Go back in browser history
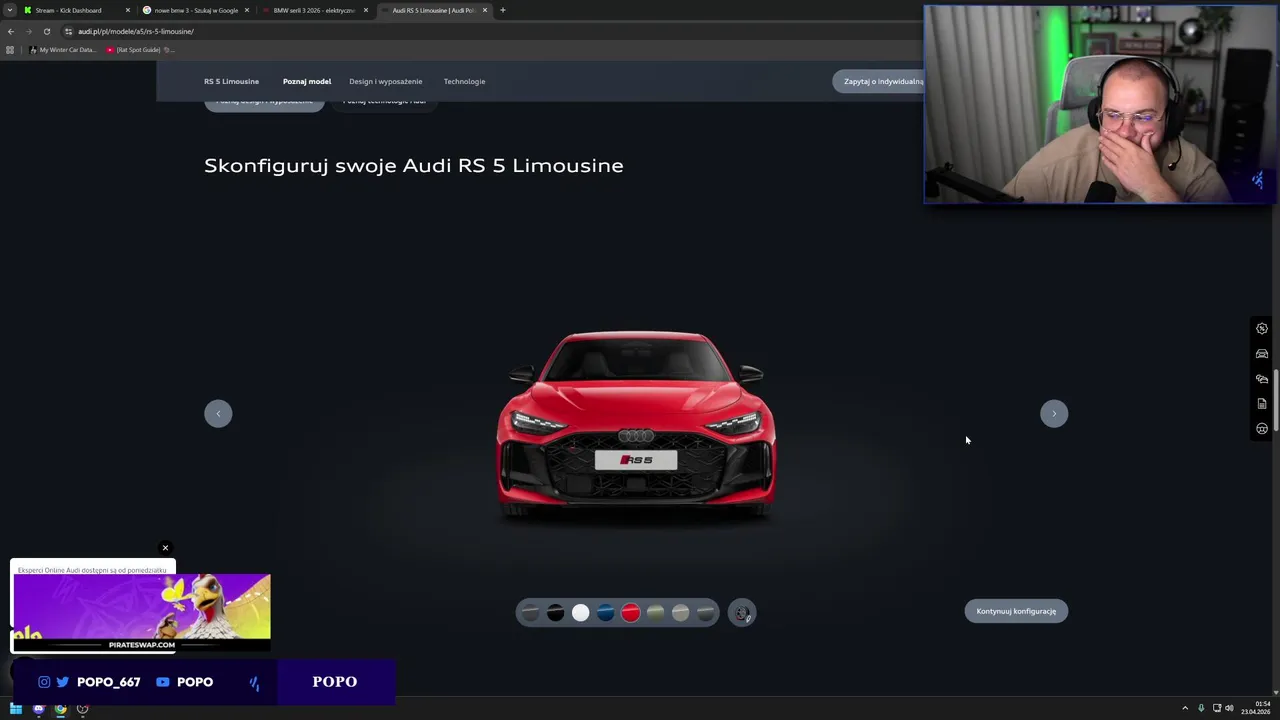This screenshot has height=720, width=1280. point(11,31)
